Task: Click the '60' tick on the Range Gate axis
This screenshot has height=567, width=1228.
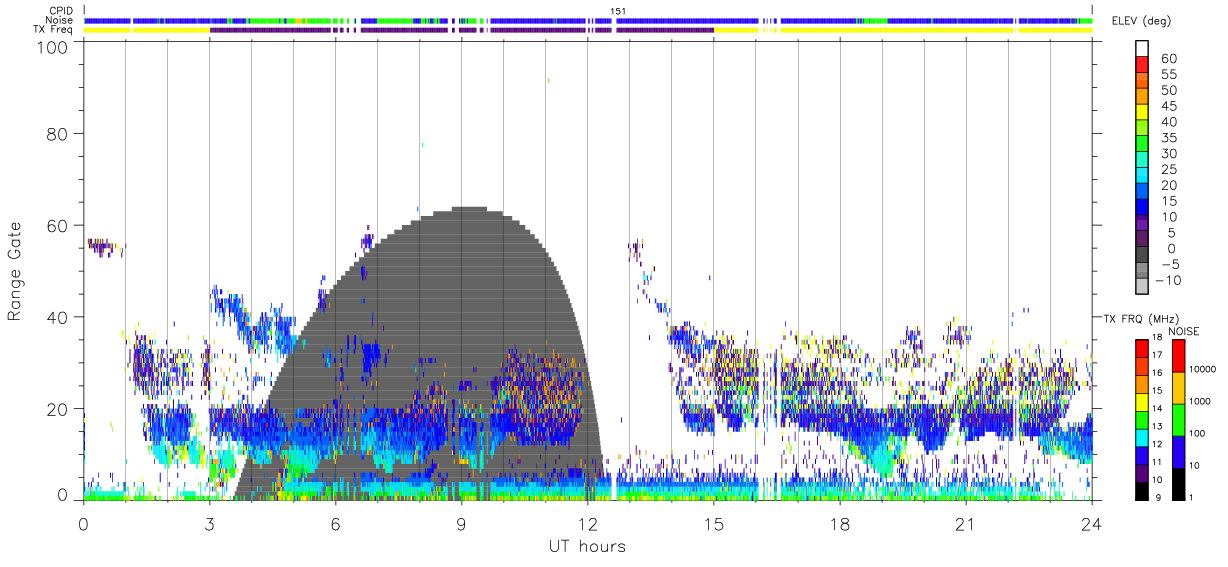Action: pos(58,225)
